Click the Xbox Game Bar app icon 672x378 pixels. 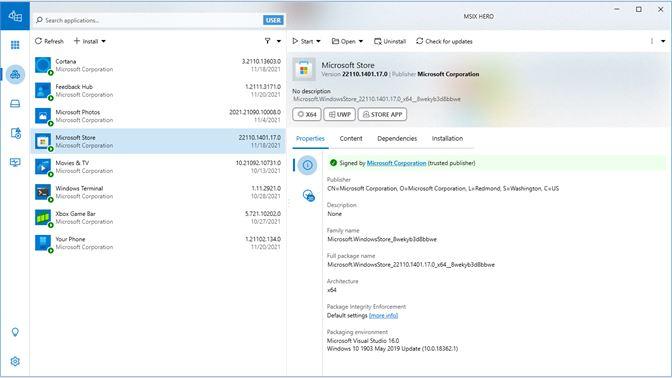click(43, 217)
